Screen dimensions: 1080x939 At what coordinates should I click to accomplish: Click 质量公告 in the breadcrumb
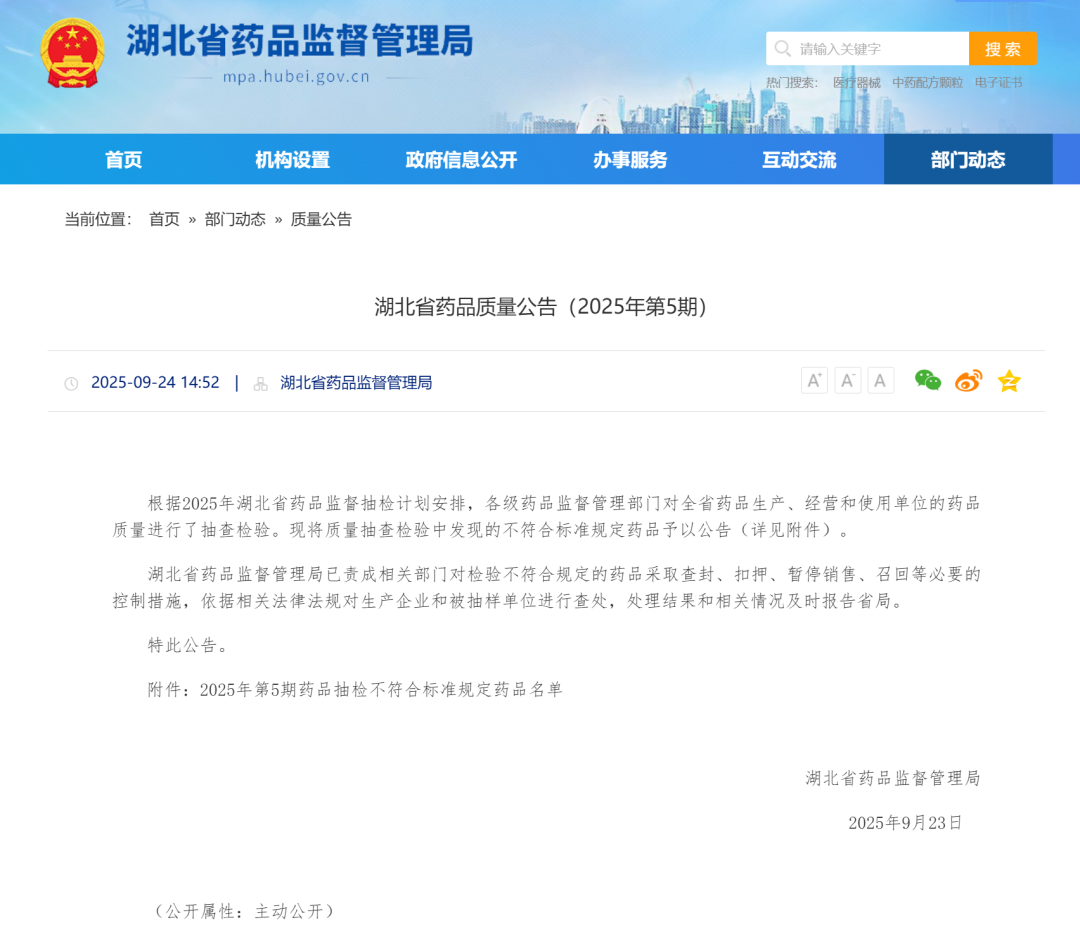(x=321, y=219)
